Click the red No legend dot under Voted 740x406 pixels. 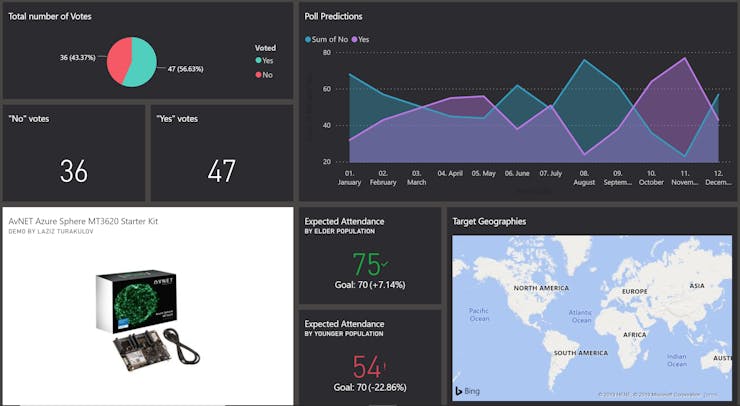tap(257, 75)
